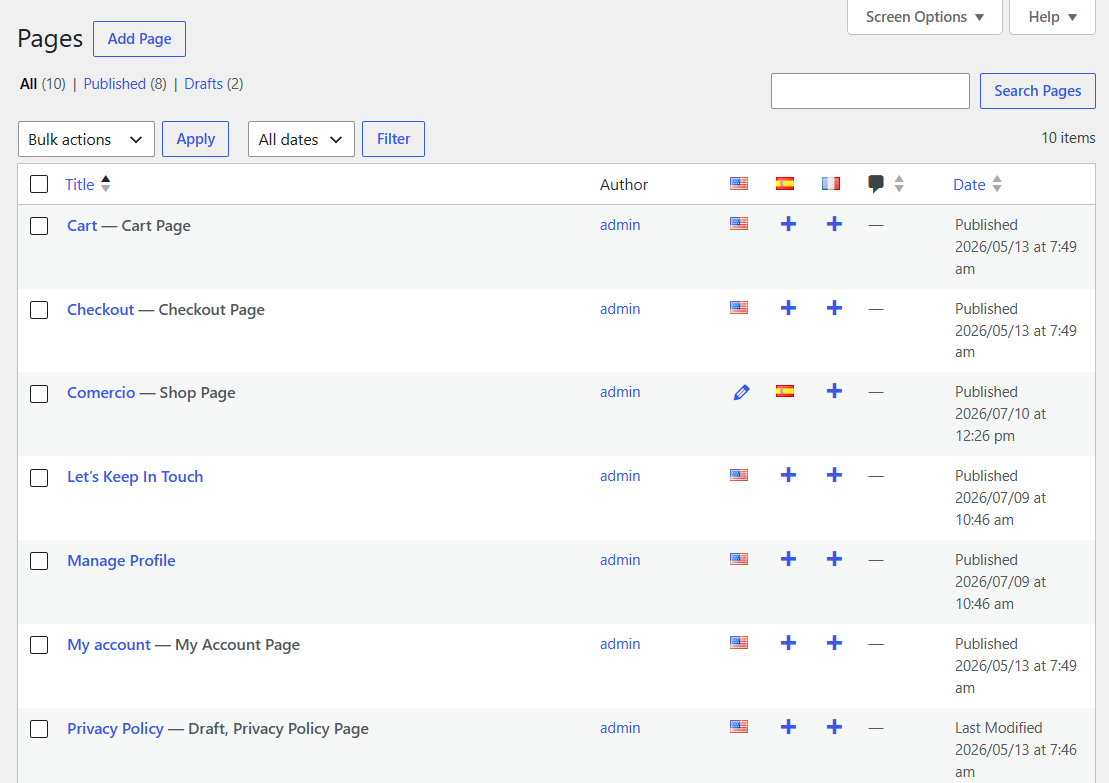Add French translation for Privacy Policy
Image resolution: width=1109 pixels, height=783 pixels.
[x=834, y=726]
